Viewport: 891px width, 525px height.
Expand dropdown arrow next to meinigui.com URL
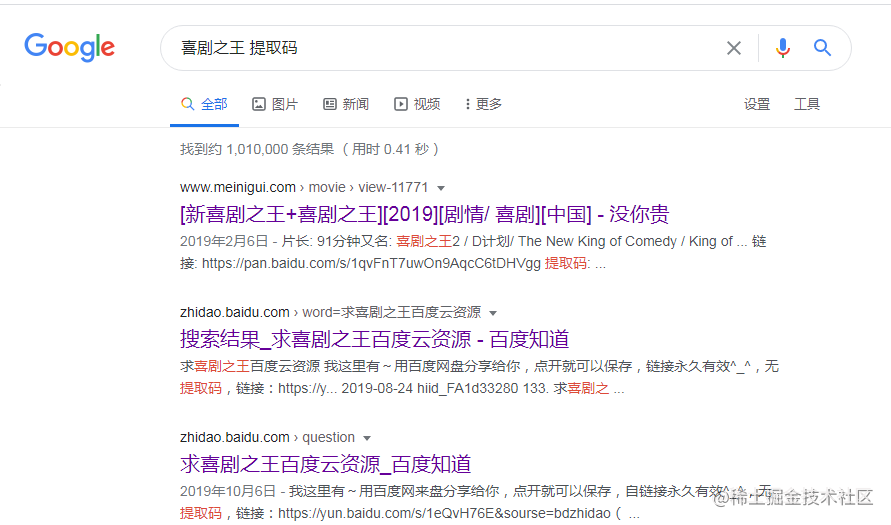441,188
